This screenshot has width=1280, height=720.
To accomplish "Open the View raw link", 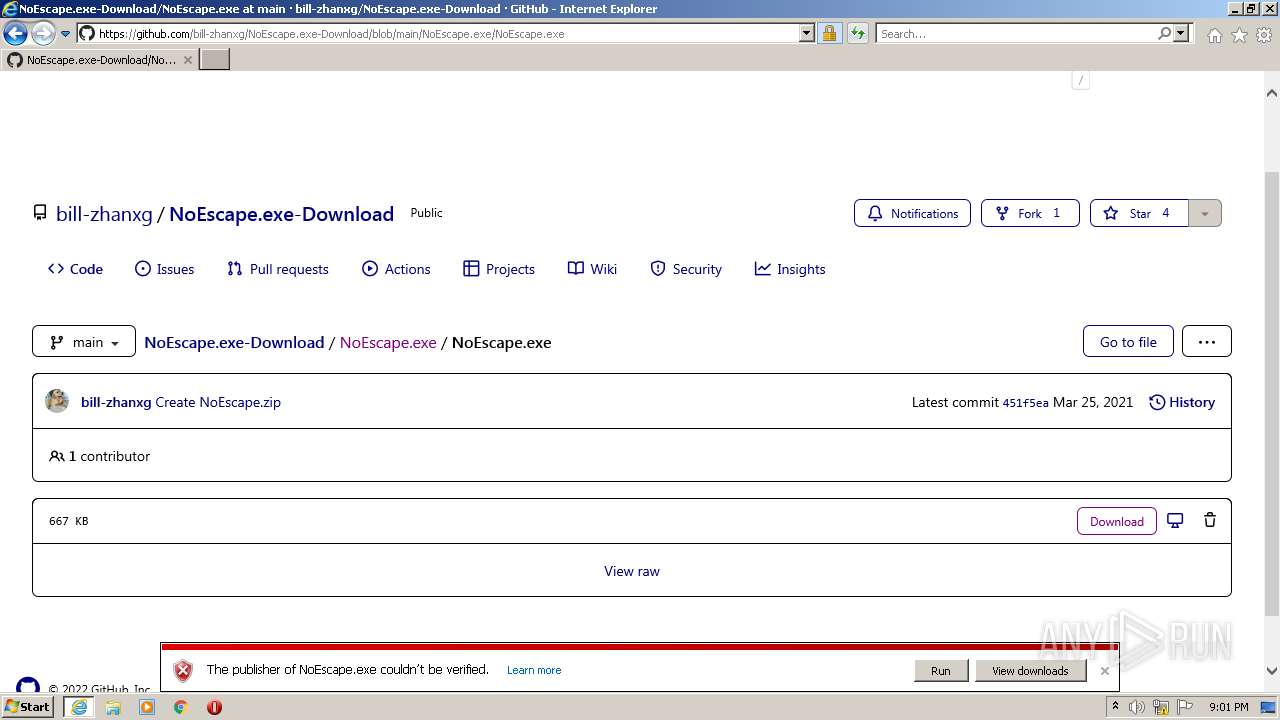I will pyautogui.click(x=632, y=571).
